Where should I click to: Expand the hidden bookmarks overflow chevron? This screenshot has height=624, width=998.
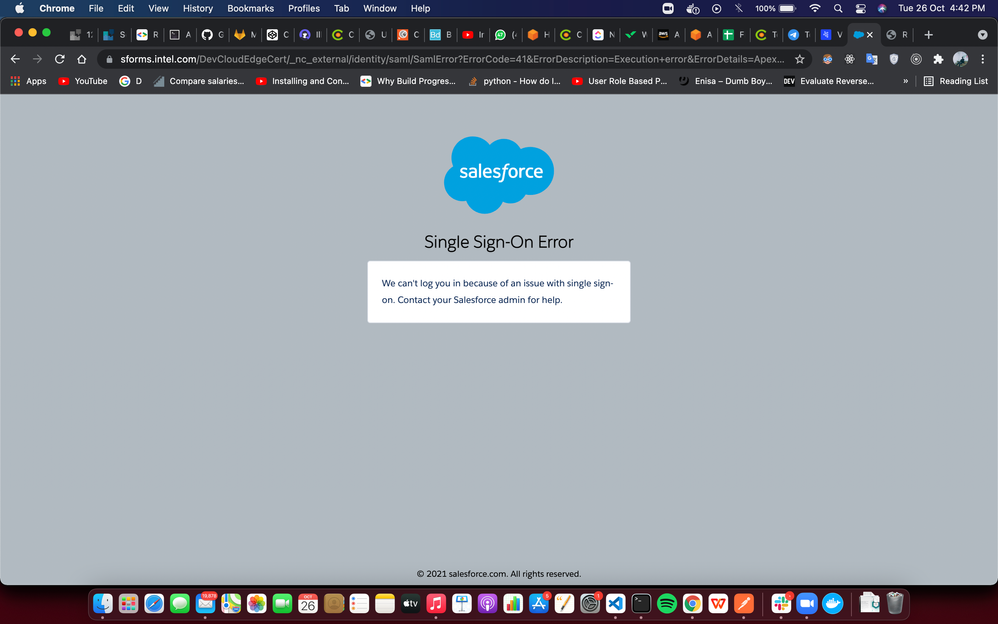coord(906,81)
